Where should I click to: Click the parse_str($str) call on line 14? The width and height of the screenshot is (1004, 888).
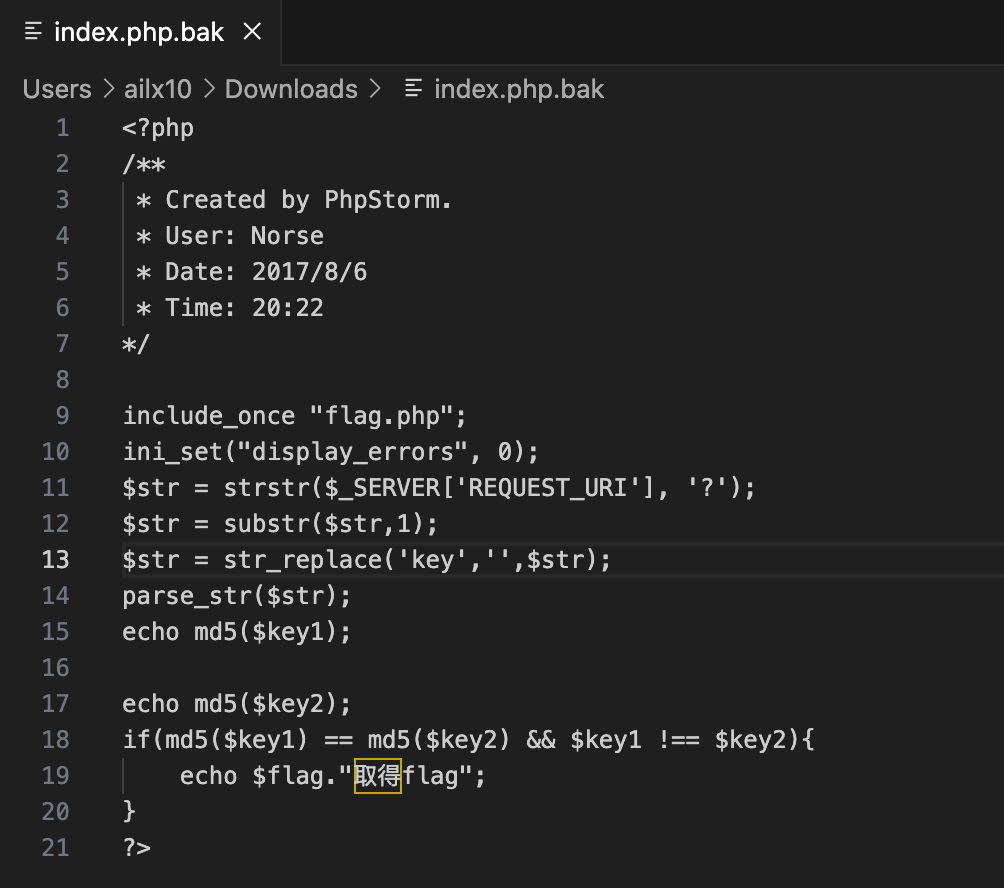coord(235,595)
